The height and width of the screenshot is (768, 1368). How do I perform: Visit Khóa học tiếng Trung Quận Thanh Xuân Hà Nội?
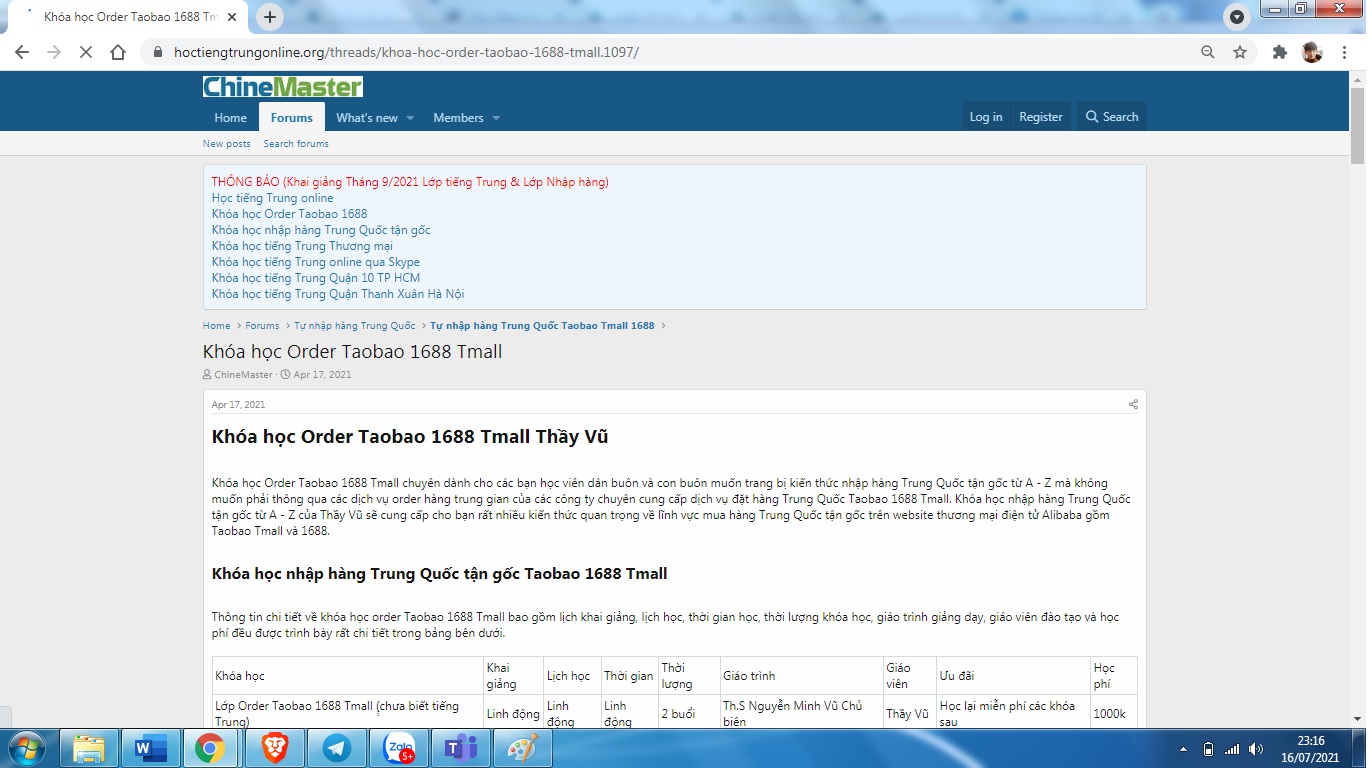tap(338, 294)
